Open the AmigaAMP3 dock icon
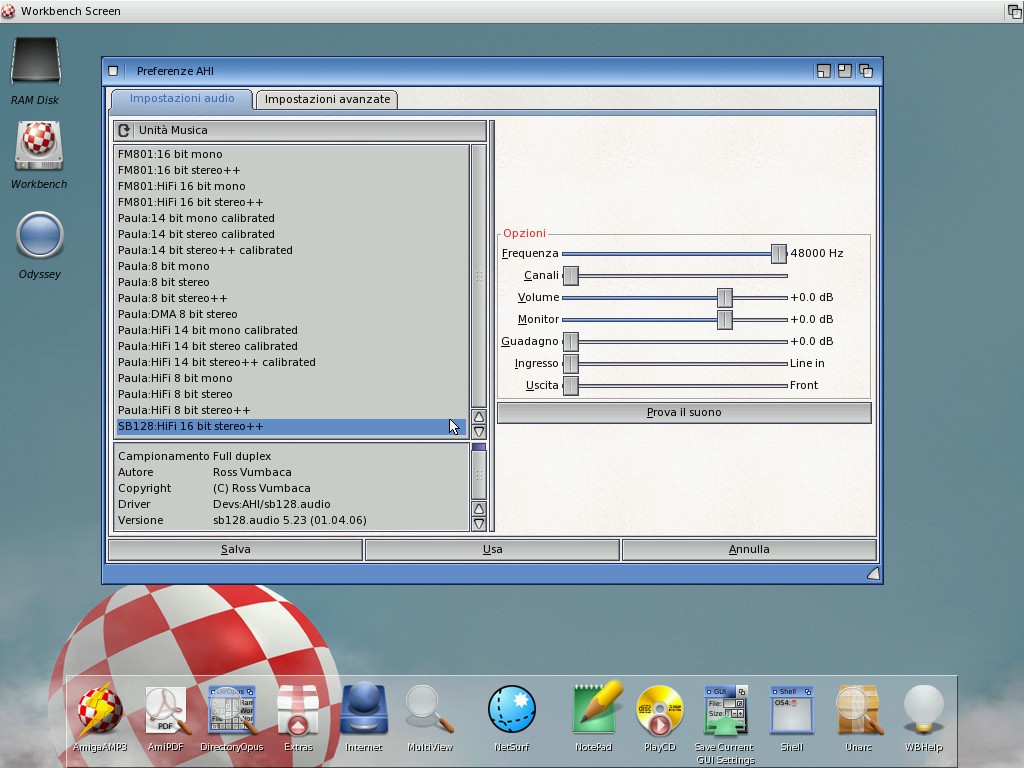1024x768 pixels. [x=100, y=711]
